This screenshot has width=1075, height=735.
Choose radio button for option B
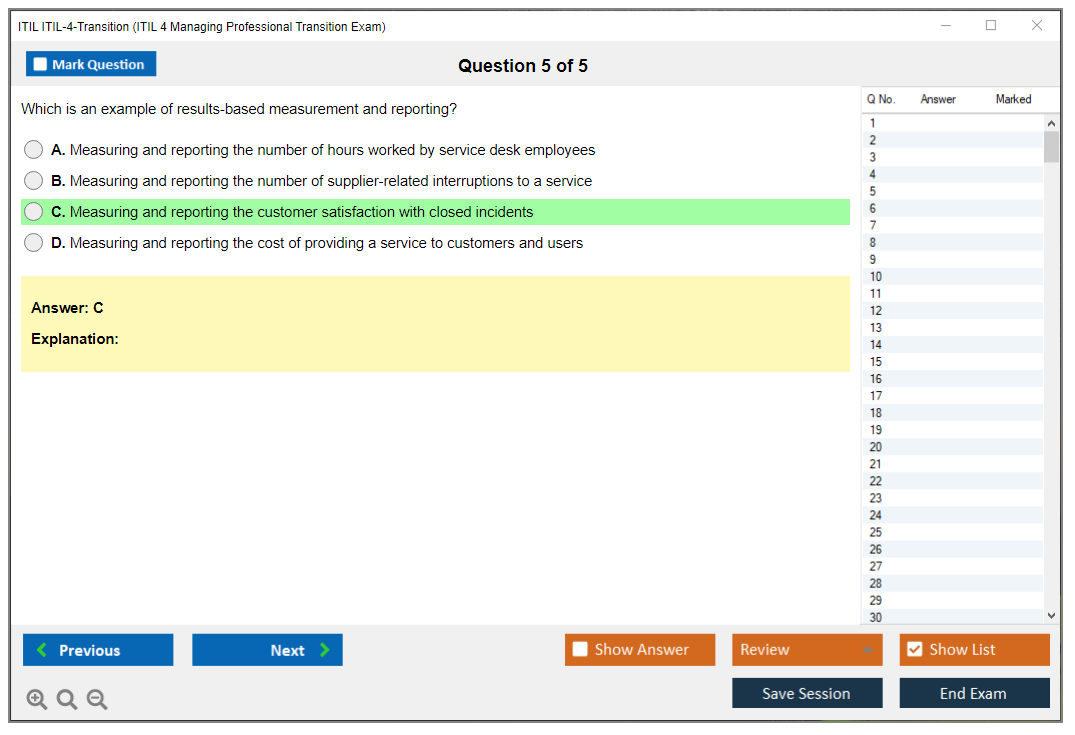[34, 181]
